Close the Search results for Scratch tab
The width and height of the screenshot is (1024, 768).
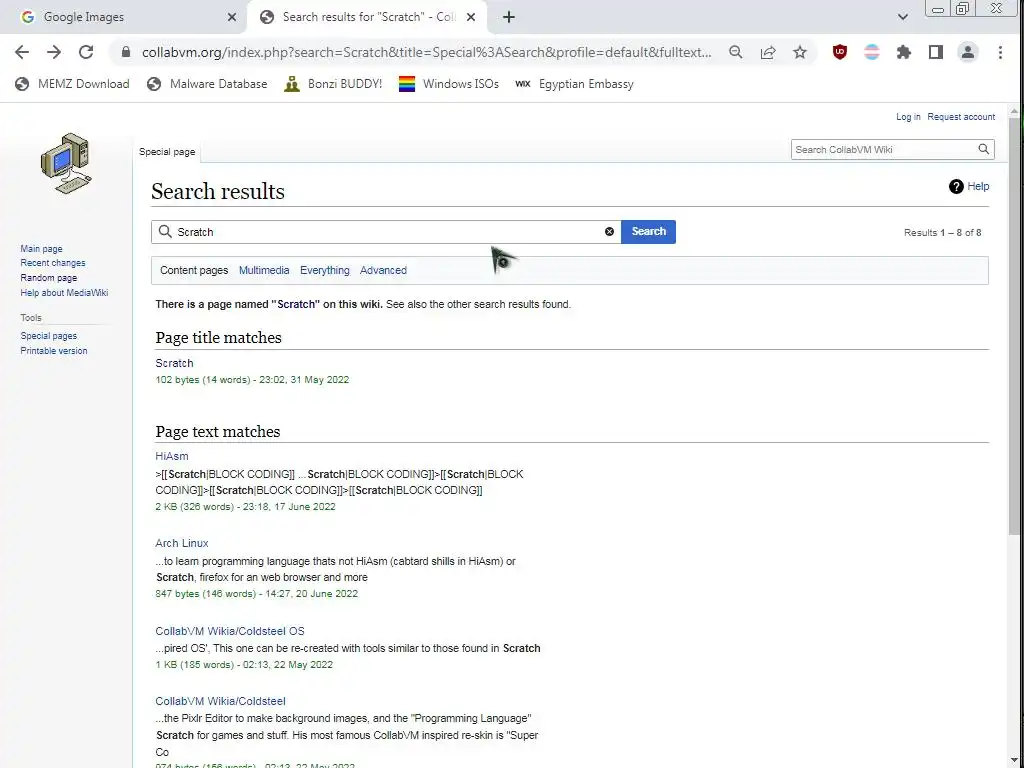pyautogui.click(x=471, y=17)
